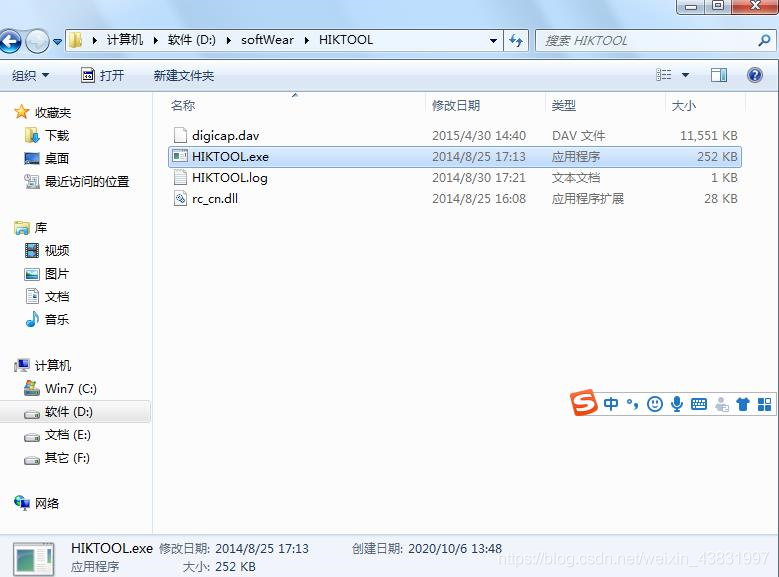Click the HIKTOOL.exe application icon
Image resolution: width=779 pixels, height=577 pixels.
point(180,157)
